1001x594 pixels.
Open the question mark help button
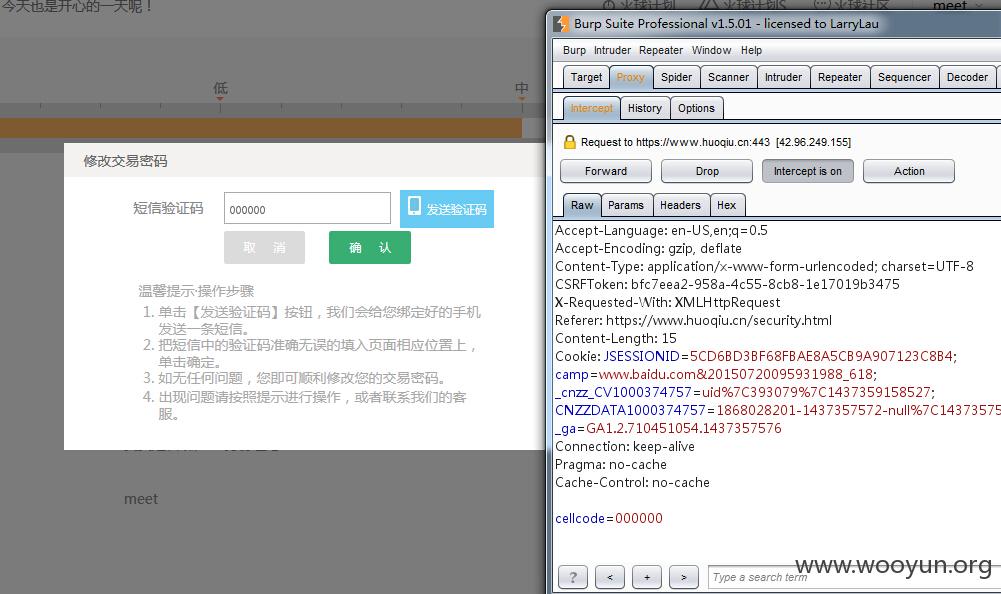[573, 577]
